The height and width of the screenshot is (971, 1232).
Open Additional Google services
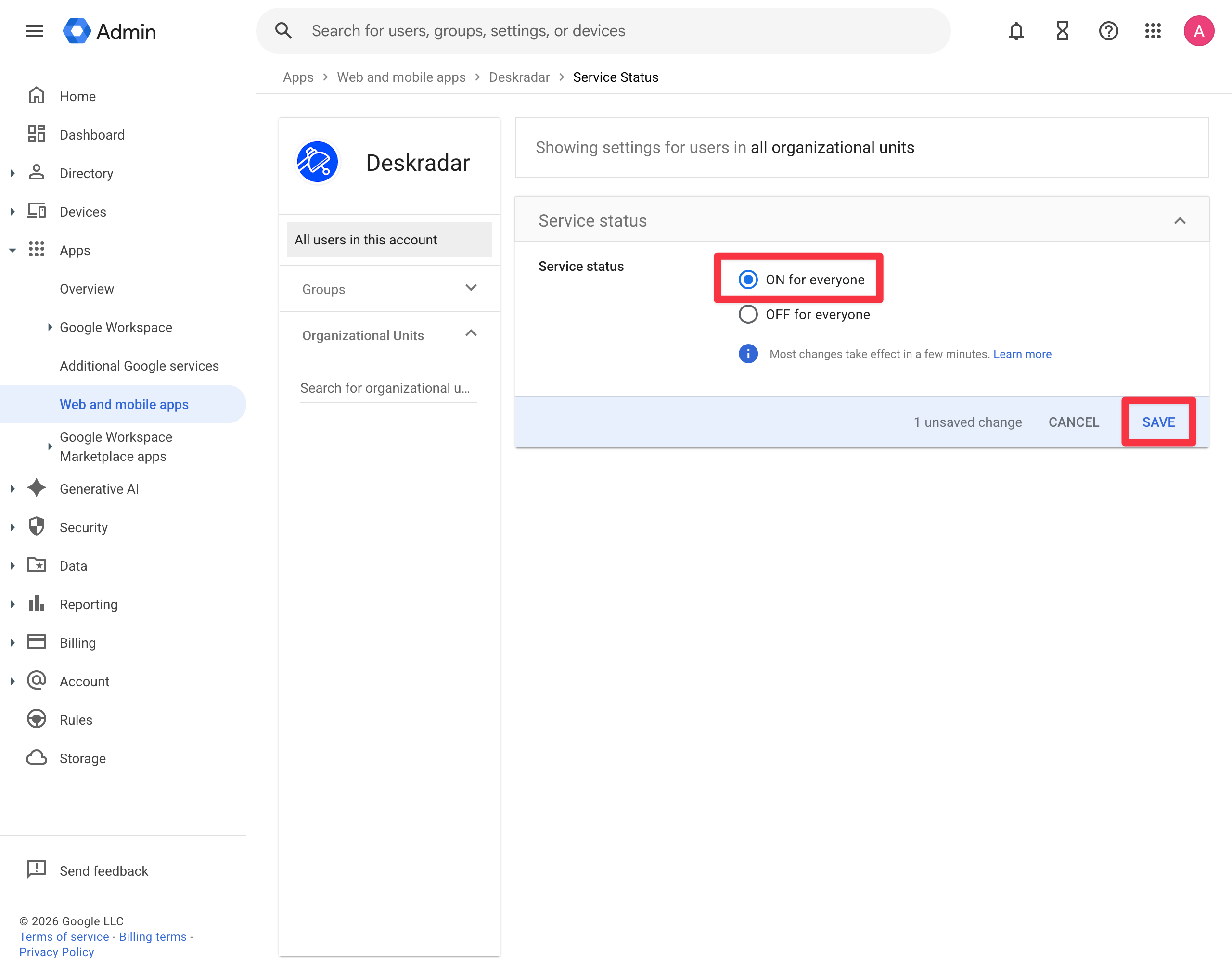pos(139,366)
